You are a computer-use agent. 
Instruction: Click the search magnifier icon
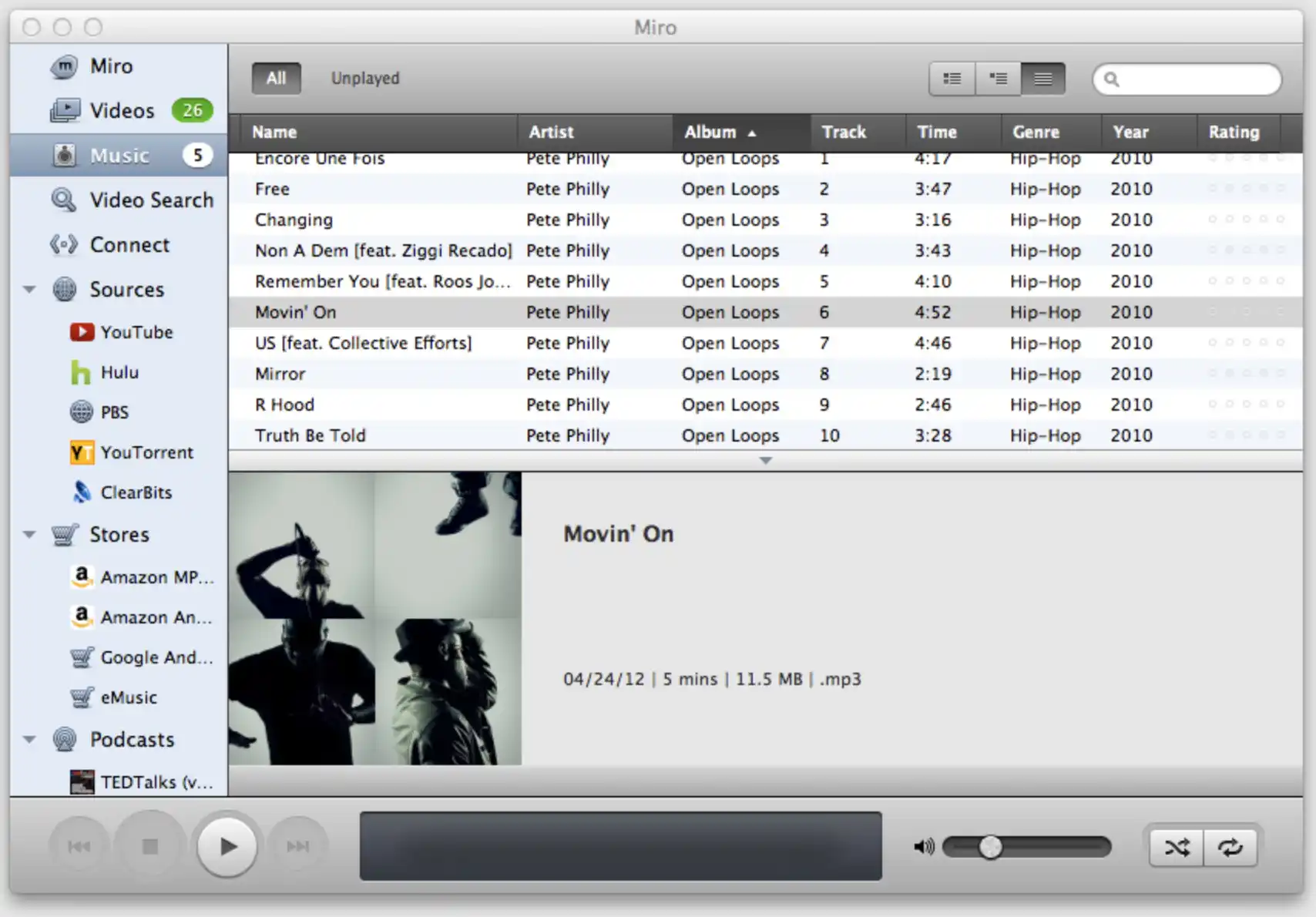[1111, 79]
